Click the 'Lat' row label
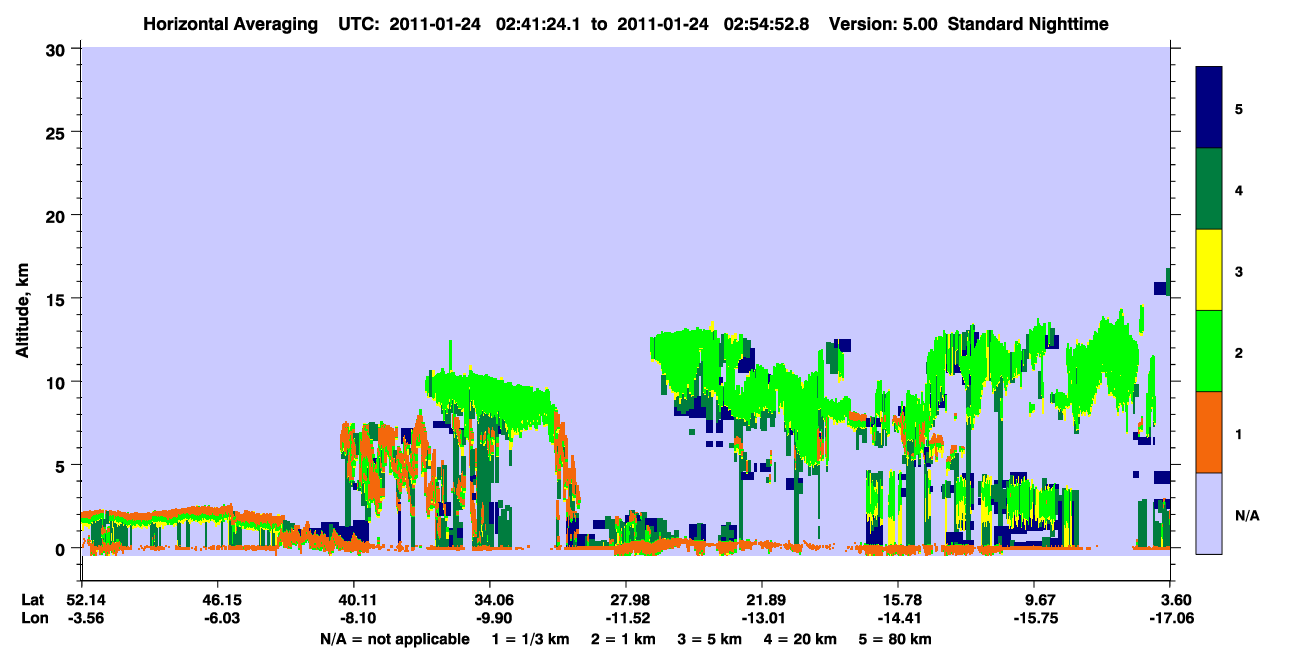The width and height of the screenshot is (1300, 667). pyautogui.click(x=32, y=600)
